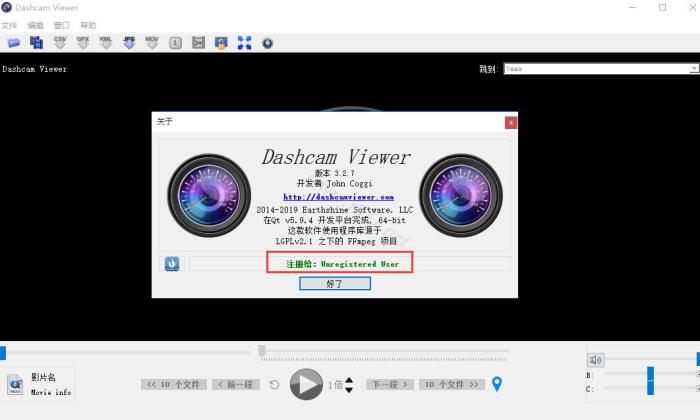The width and height of the screenshot is (700, 420).
Task: Open the 帮助 (Help) menu
Action: (x=88, y=25)
